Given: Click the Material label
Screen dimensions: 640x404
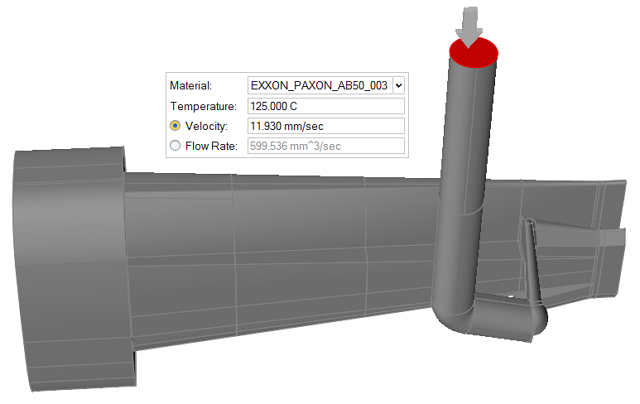Looking at the screenshot, I should [x=191, y=86].
